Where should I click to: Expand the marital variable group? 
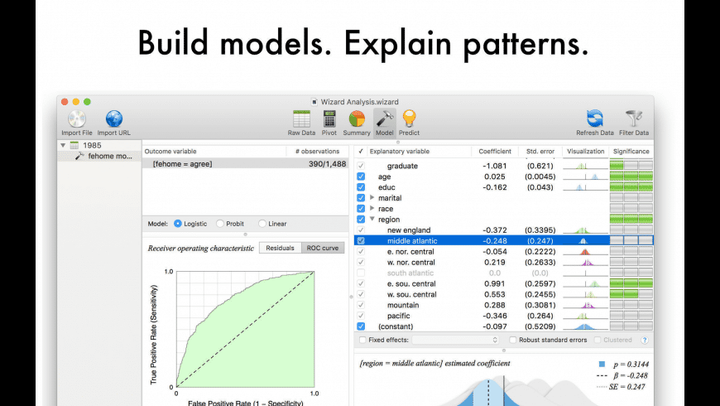372,198
